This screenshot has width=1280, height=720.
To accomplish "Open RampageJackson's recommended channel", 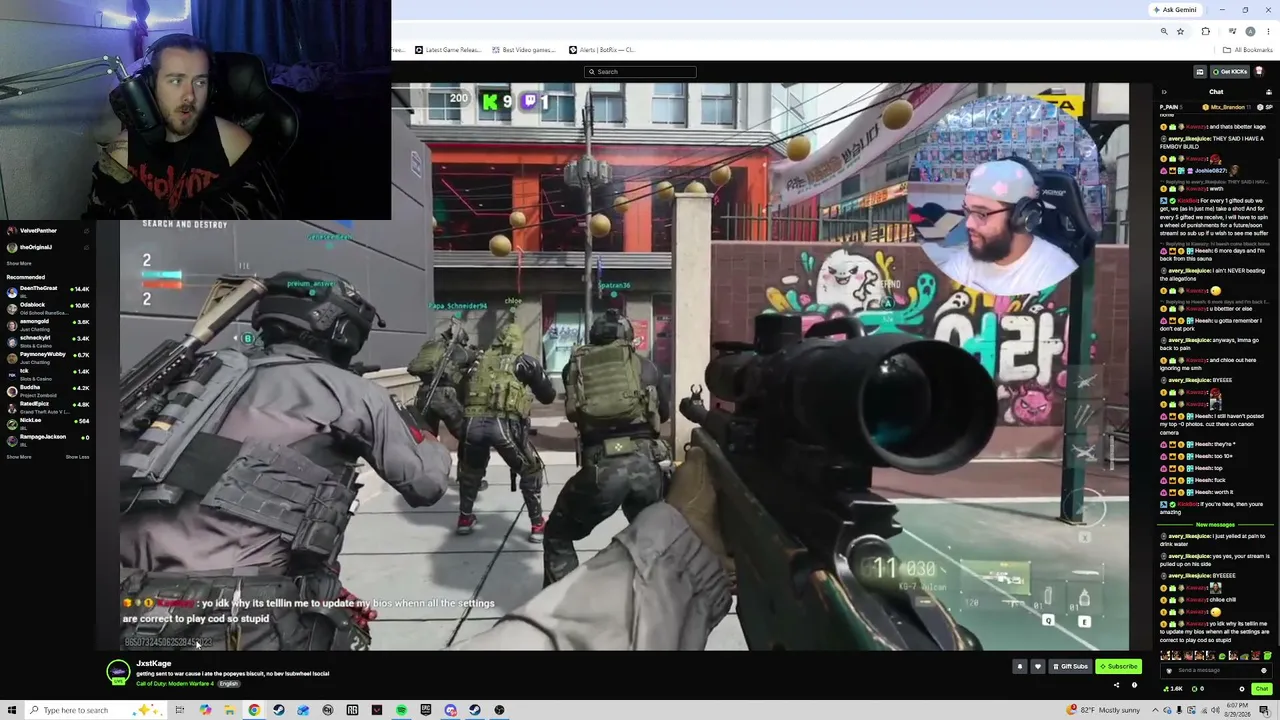I will [46, 438].
